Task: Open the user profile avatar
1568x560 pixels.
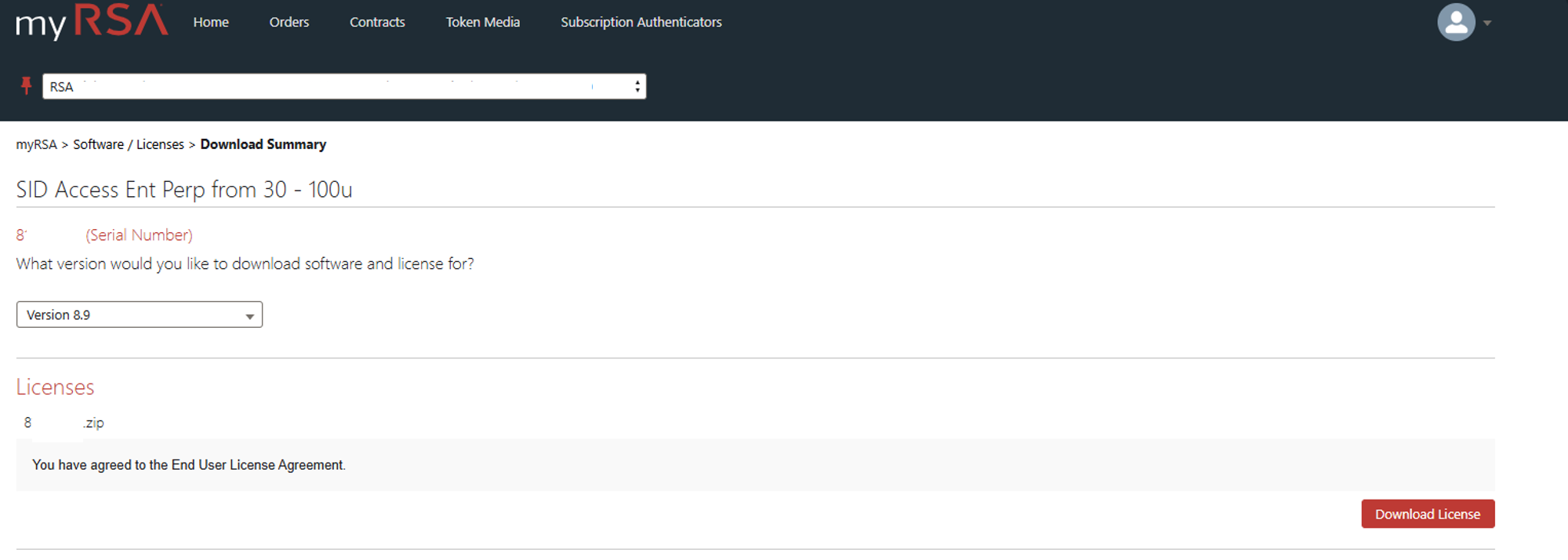Action: click(x=1456, y=22)
